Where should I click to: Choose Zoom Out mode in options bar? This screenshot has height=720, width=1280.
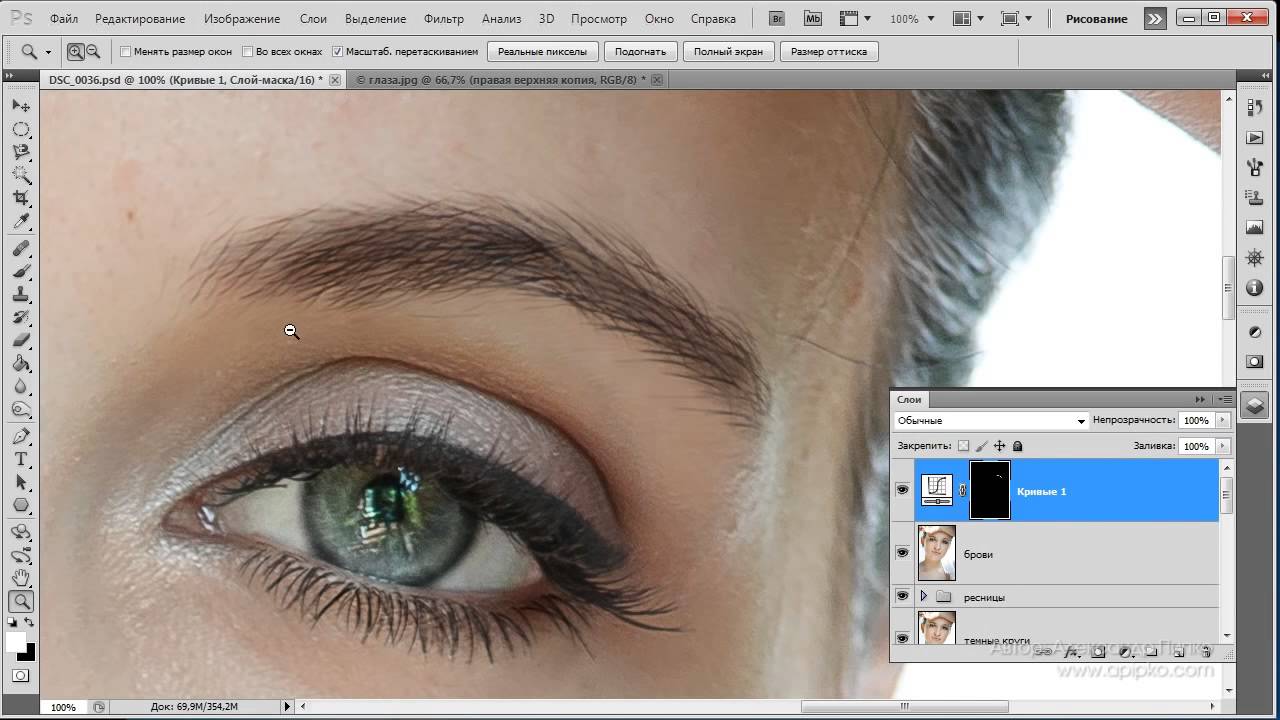pyautogui.click(x=93, y=52)
